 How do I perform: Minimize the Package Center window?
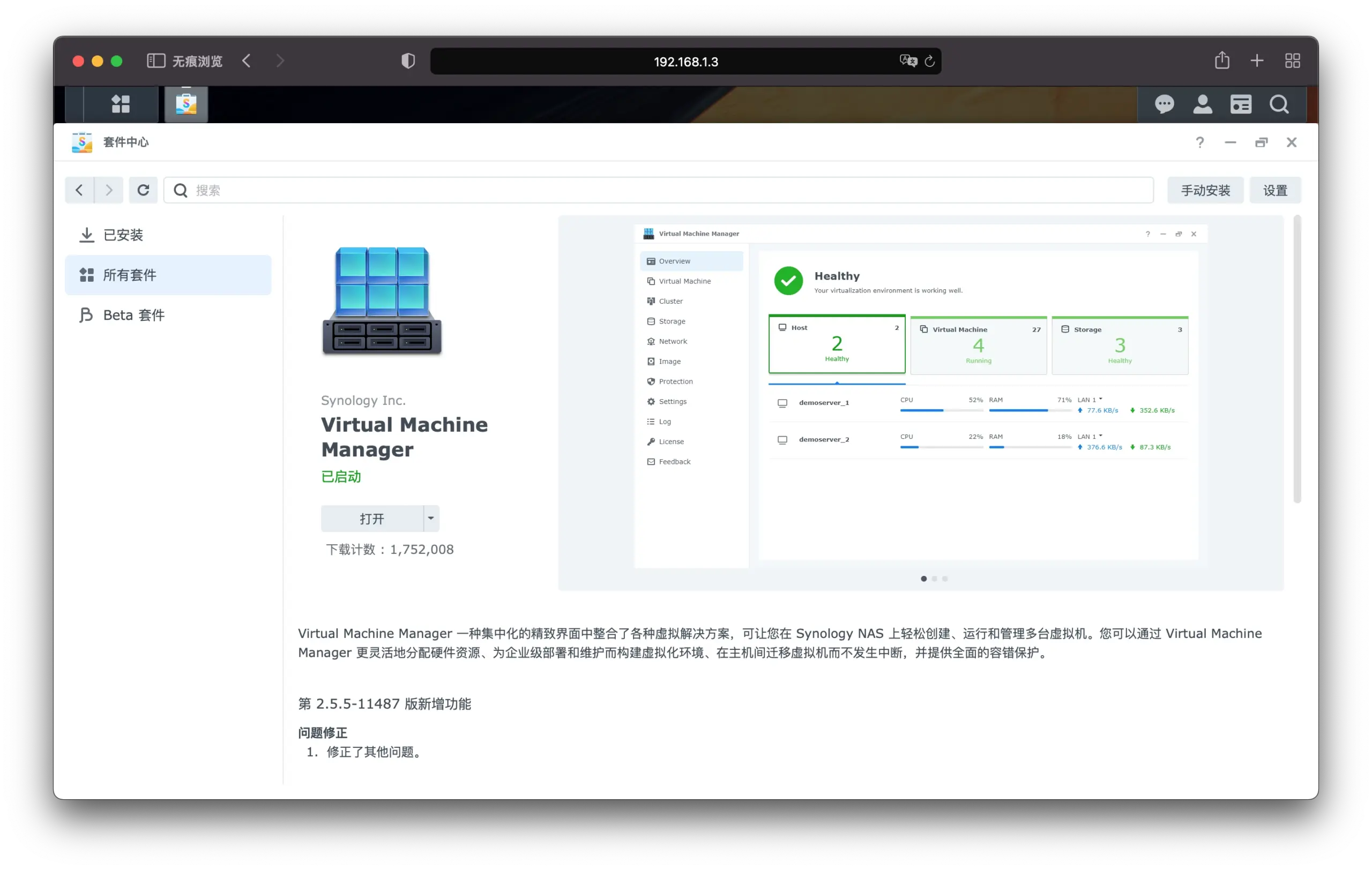(x=1231, y=142)
